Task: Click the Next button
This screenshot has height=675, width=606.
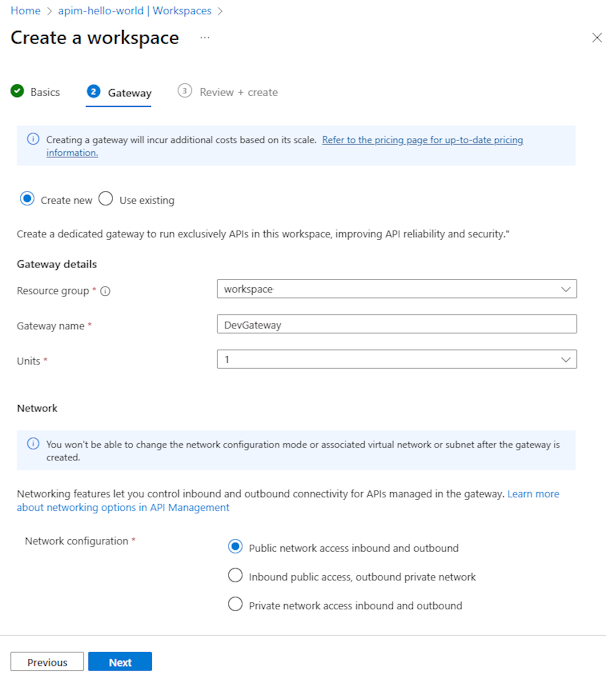Action: pyautogui.click(x=120, y=662)
